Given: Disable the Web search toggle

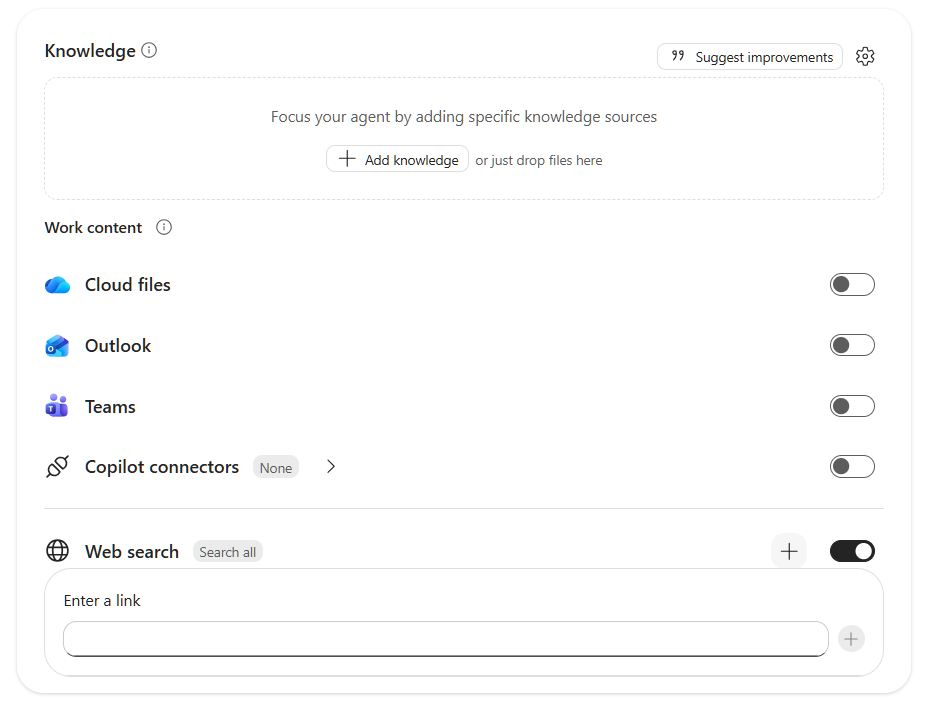Looking at the screenshot, I should point(852,551).
